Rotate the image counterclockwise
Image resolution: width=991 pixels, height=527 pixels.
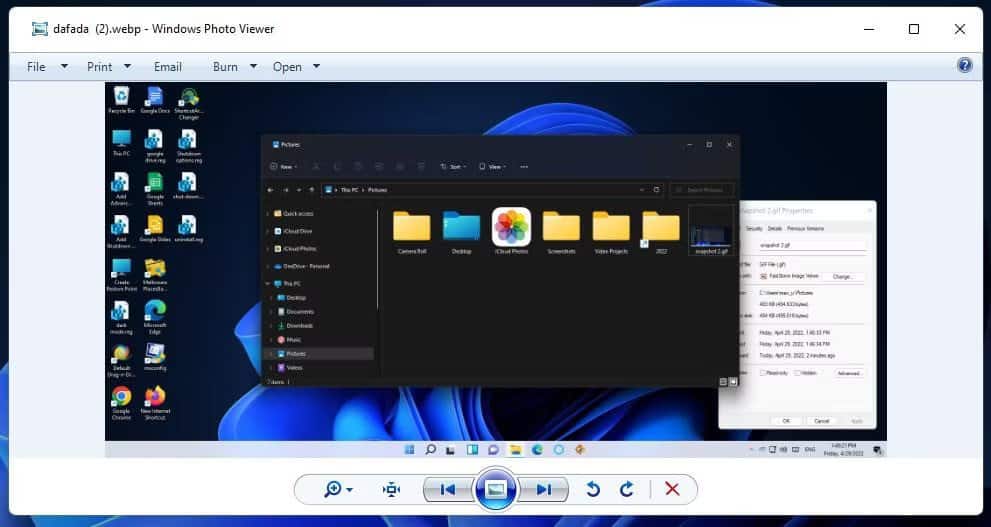[593, 489]
